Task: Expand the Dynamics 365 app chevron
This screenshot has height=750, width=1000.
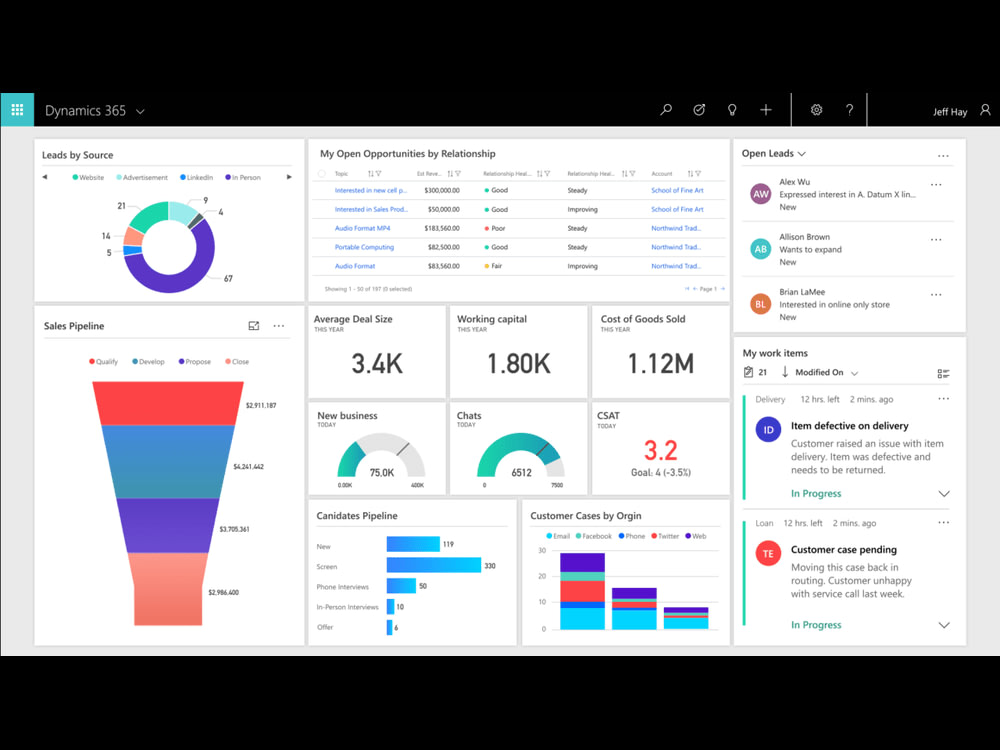Action: [x=140, y=112]
